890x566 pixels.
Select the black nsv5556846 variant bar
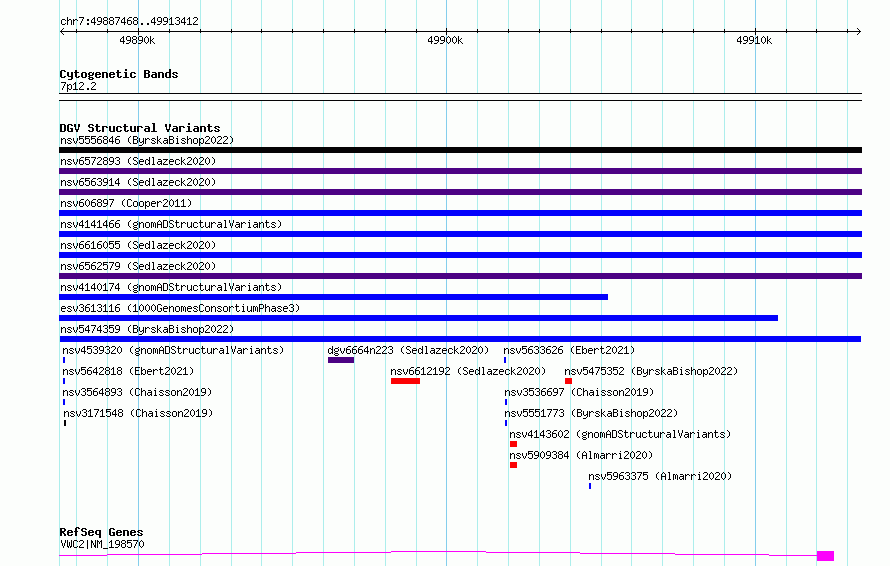460,150
